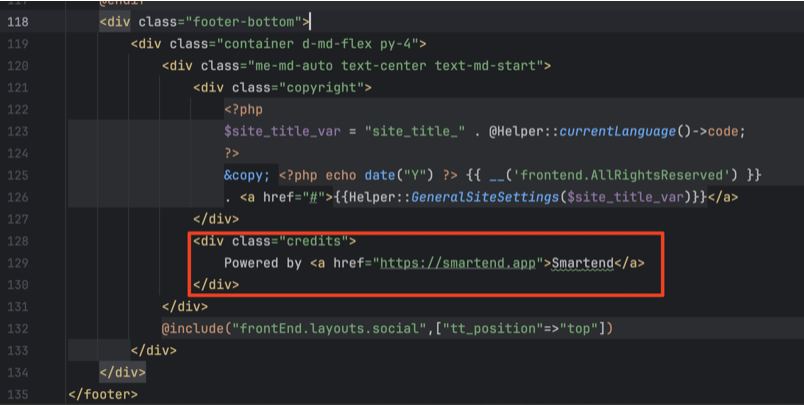Click the GeneralSiteSettings method name
The height and width of the screenshot is (405, 804).
pos(485,197)
